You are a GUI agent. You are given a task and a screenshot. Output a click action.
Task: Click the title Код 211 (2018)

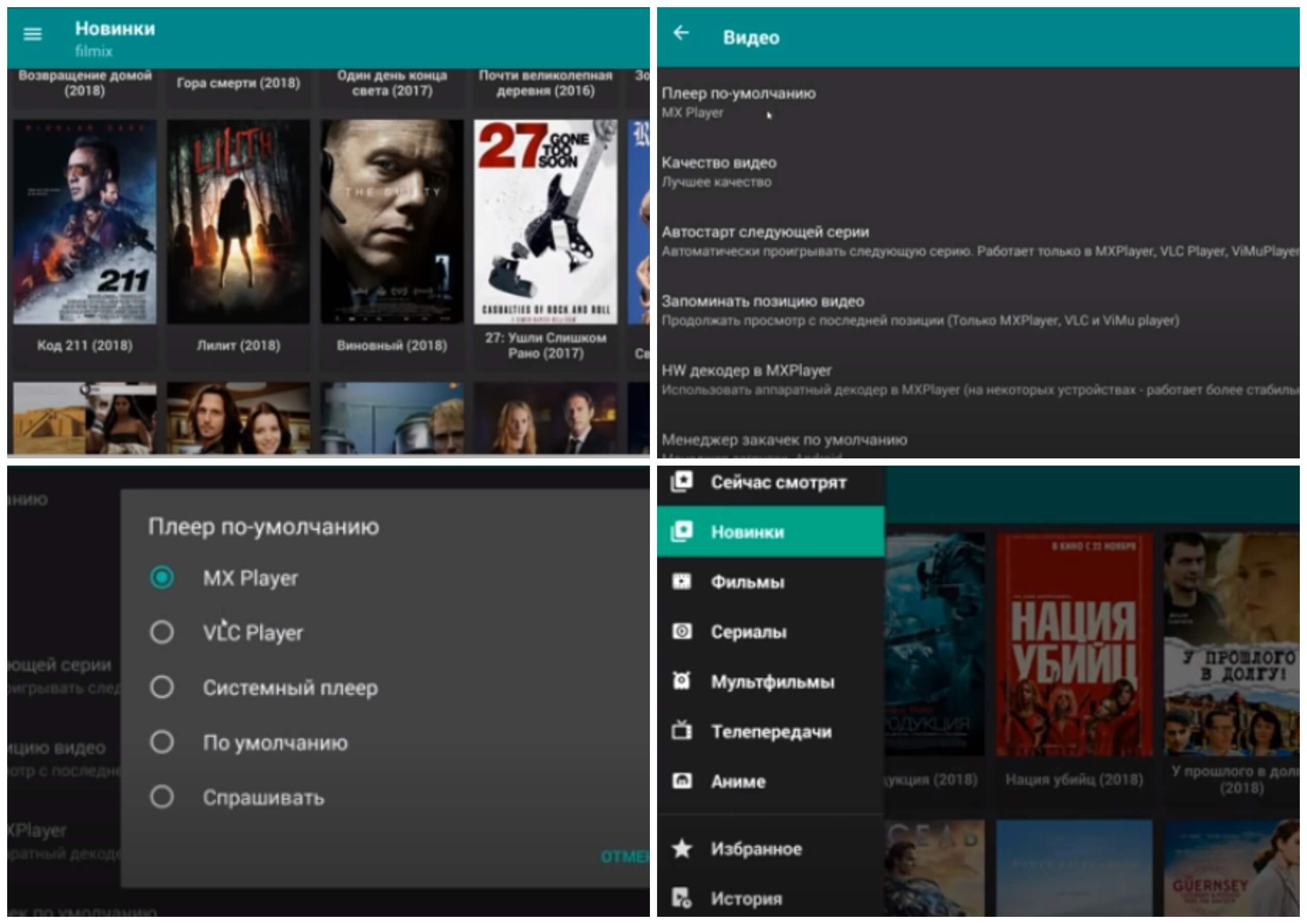pos(85,345)
